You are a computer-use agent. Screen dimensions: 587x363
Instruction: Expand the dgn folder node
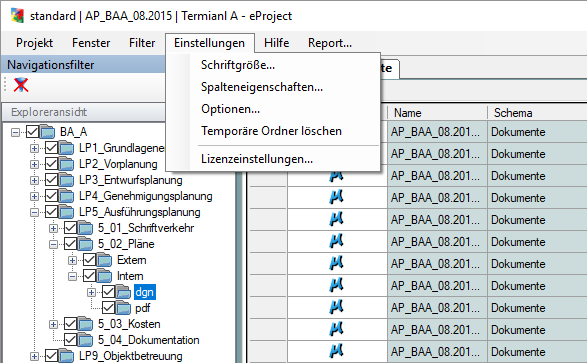point(91,292)
